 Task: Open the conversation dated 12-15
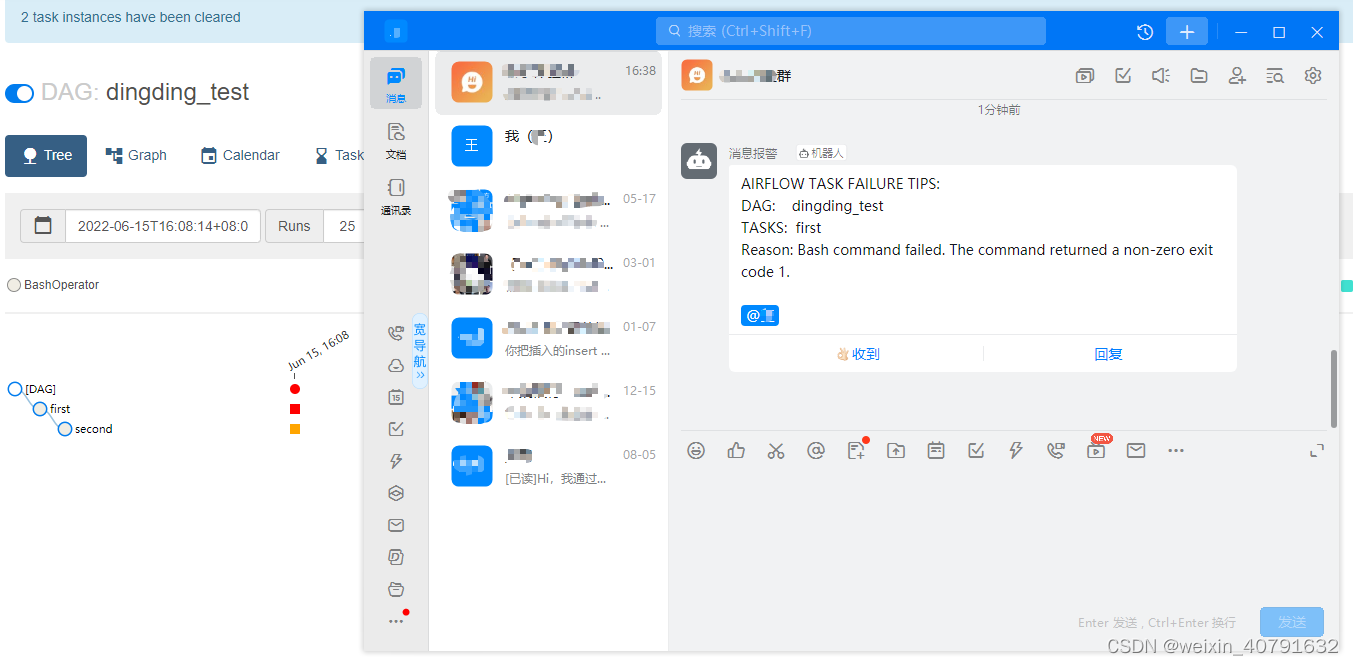(x=548, y=402)
